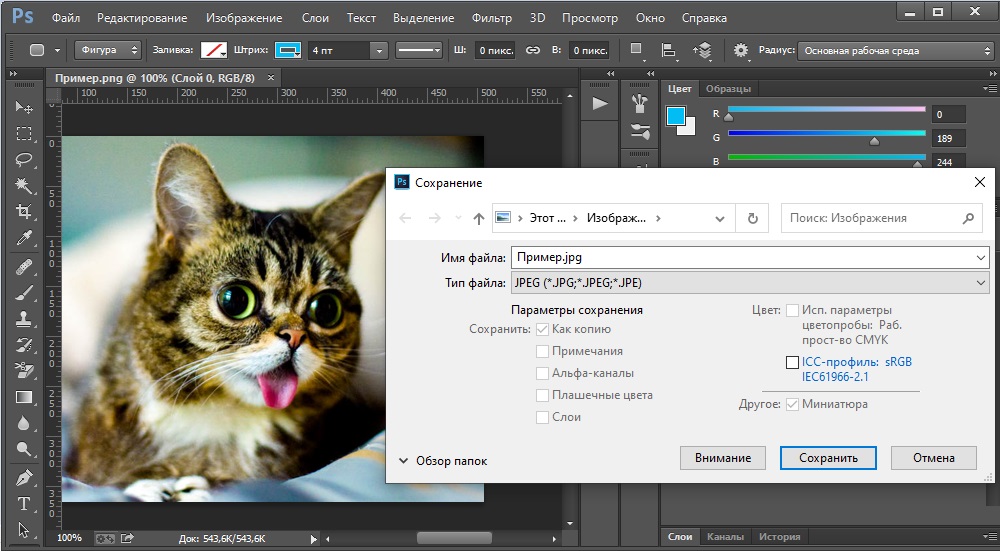
Task: Toggle the 'Плашечные цвета' checkbox
Action: click(x=542, y=395)
